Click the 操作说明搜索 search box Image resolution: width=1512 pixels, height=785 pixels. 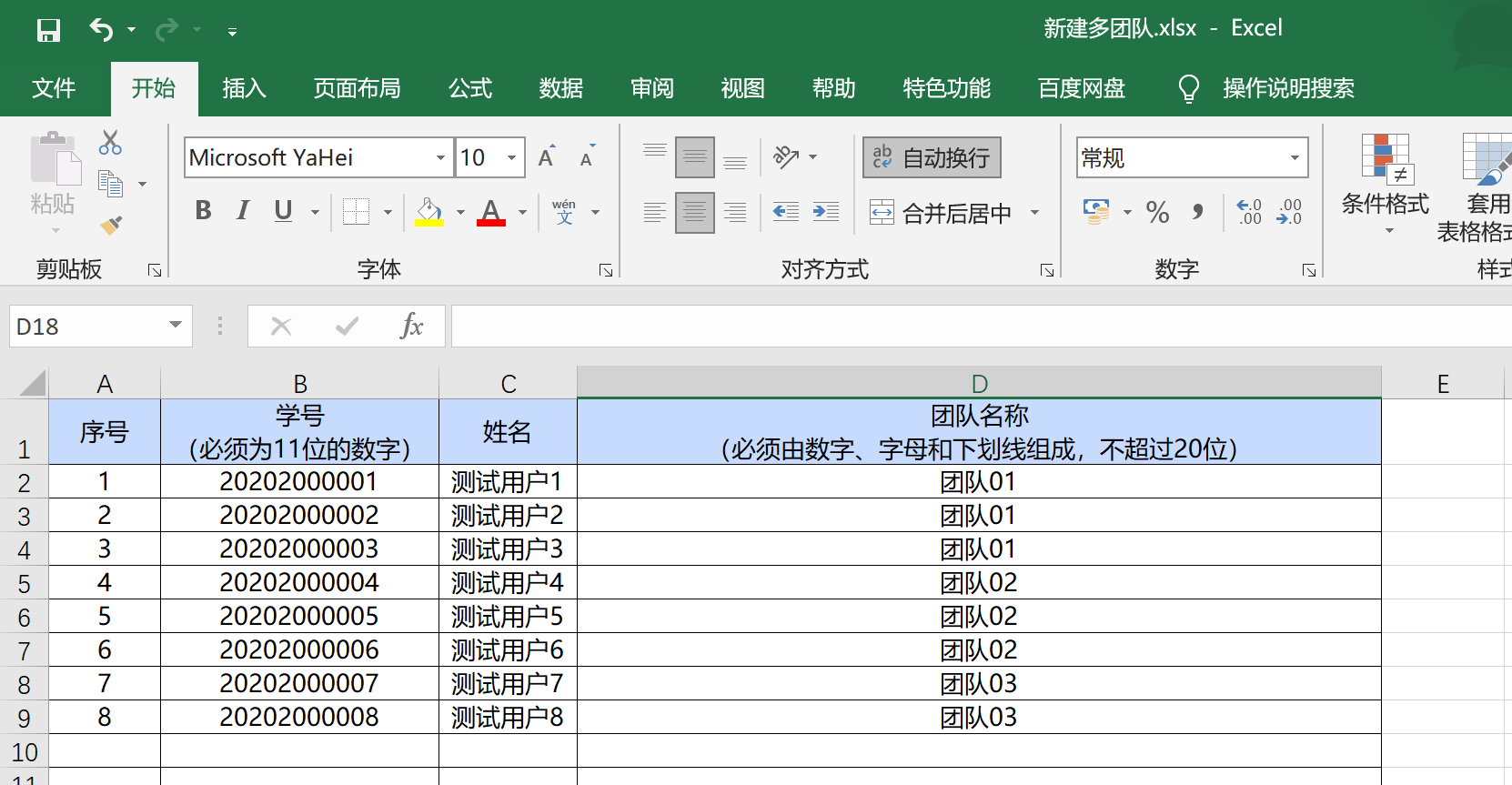coord(1288,88)
